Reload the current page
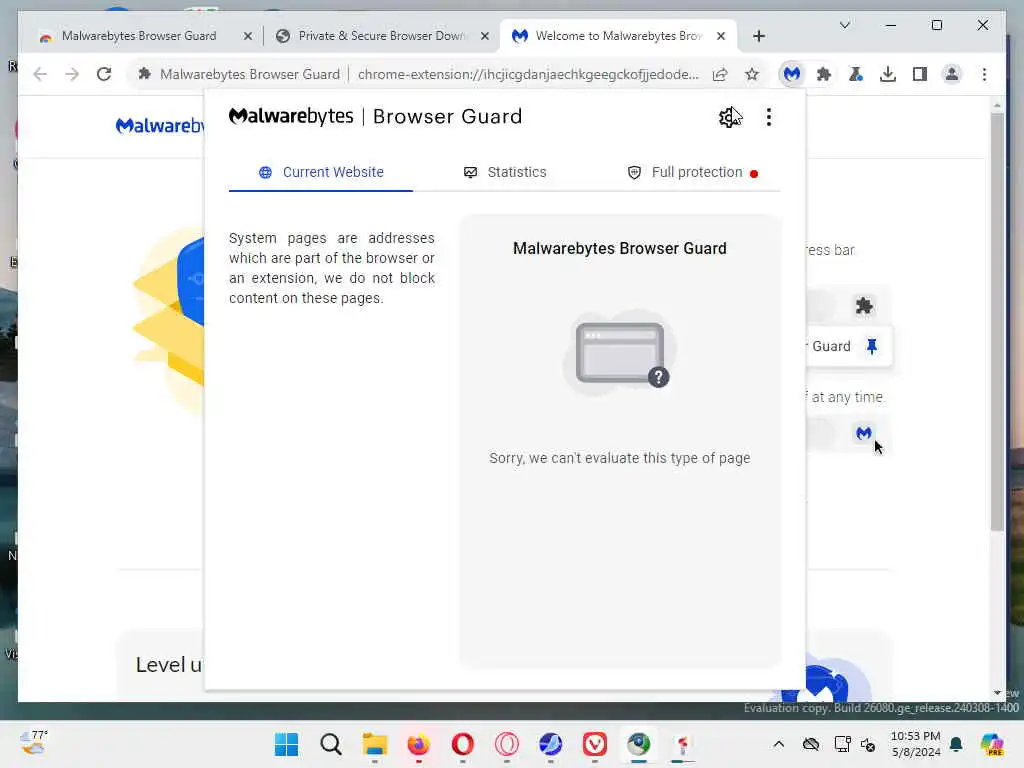1024x768 pixels. pos(104,74)
